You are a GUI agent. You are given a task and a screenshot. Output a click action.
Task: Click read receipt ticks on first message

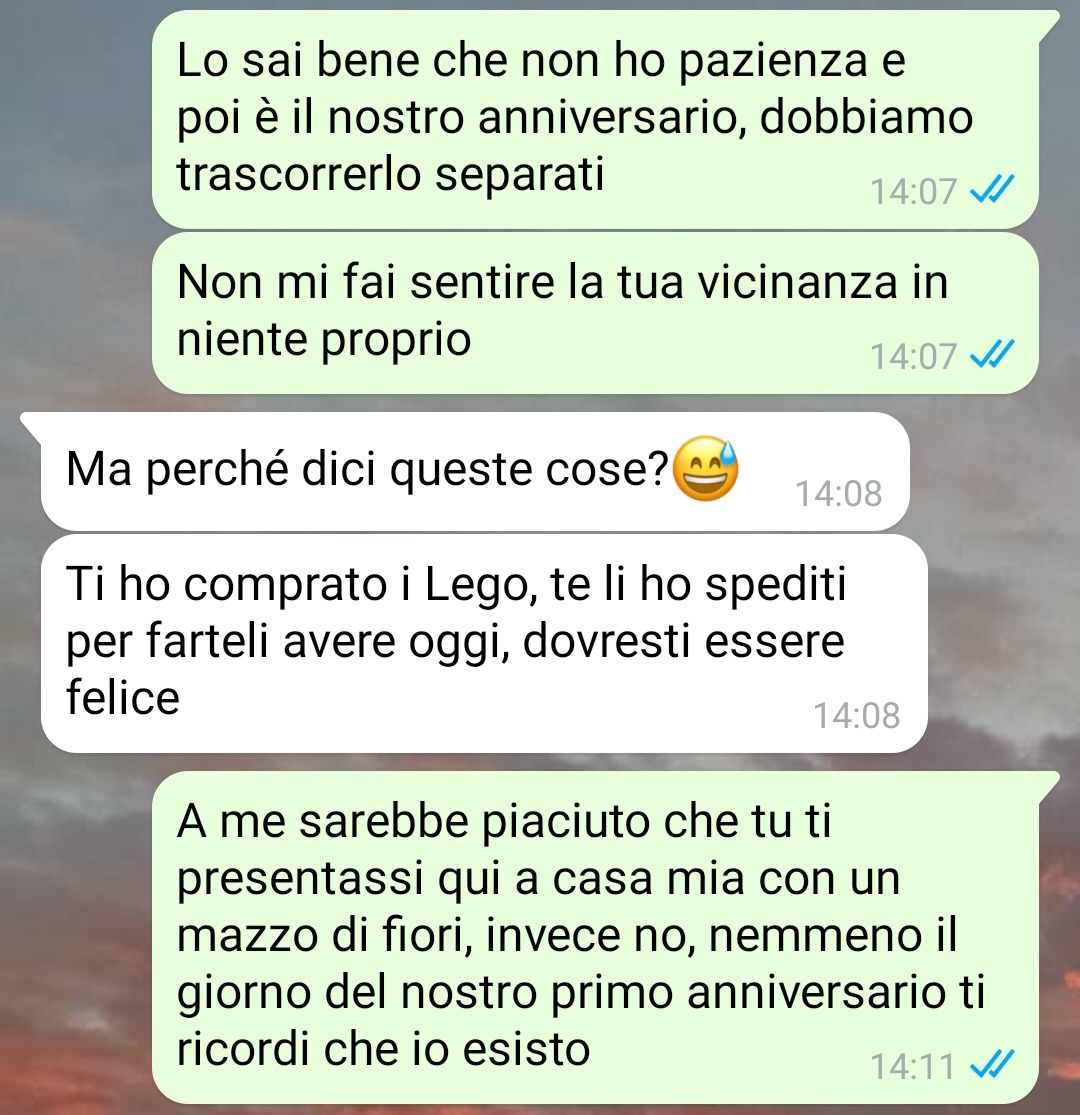tap(992, 190)
